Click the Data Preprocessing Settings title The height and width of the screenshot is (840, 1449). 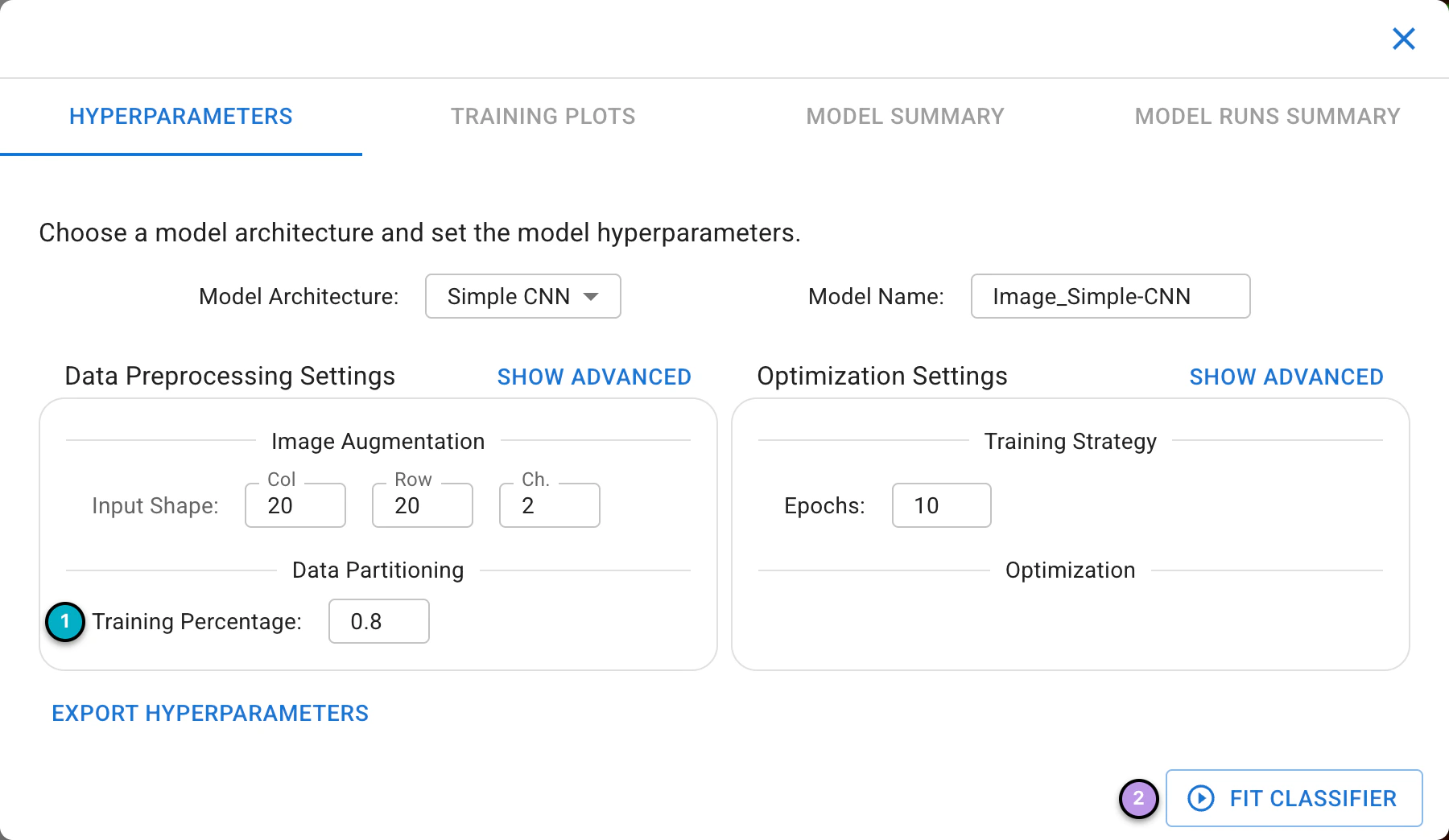coord(230,376)
